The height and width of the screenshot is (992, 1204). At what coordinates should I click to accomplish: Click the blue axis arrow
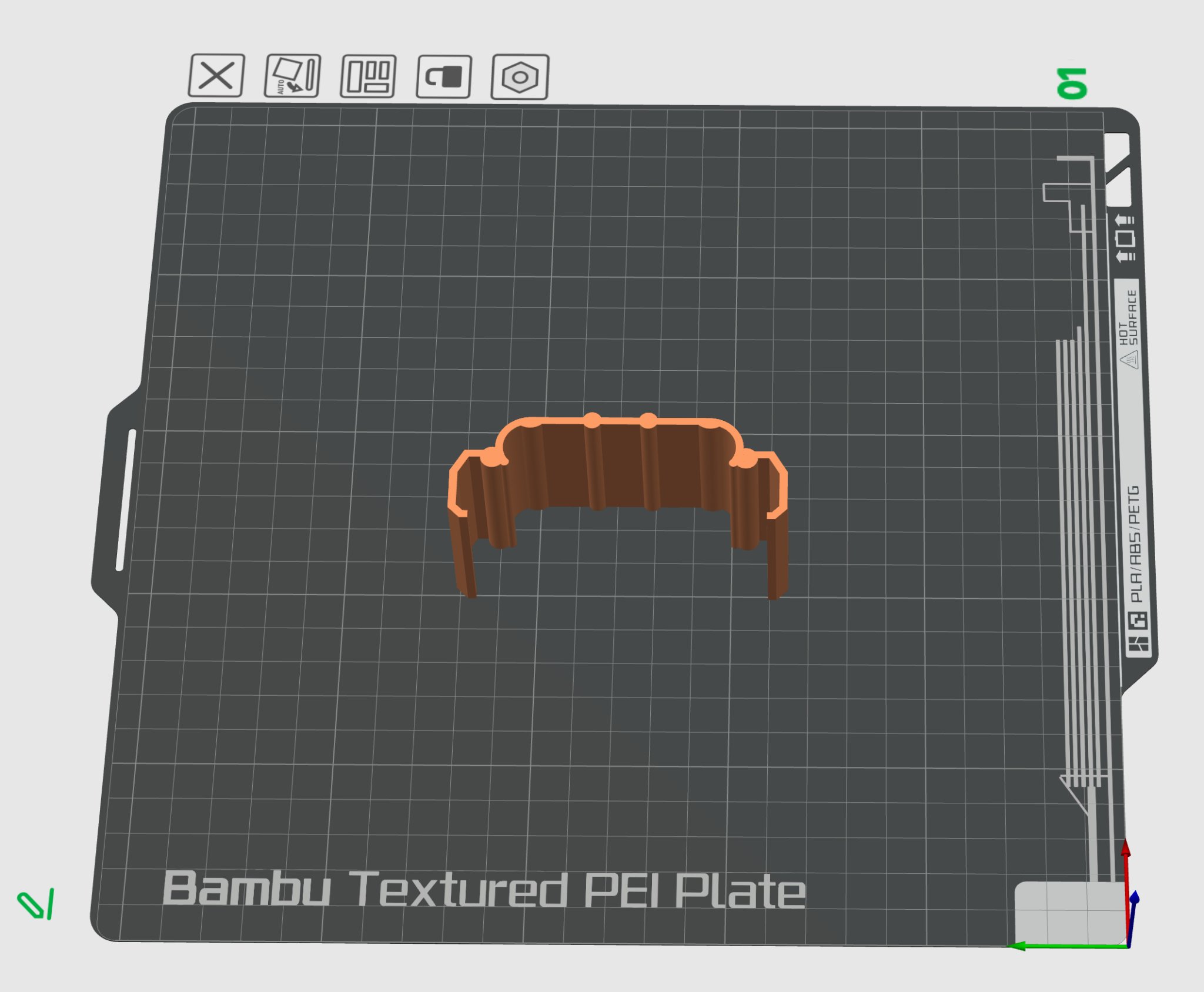tap(1134, 898)
